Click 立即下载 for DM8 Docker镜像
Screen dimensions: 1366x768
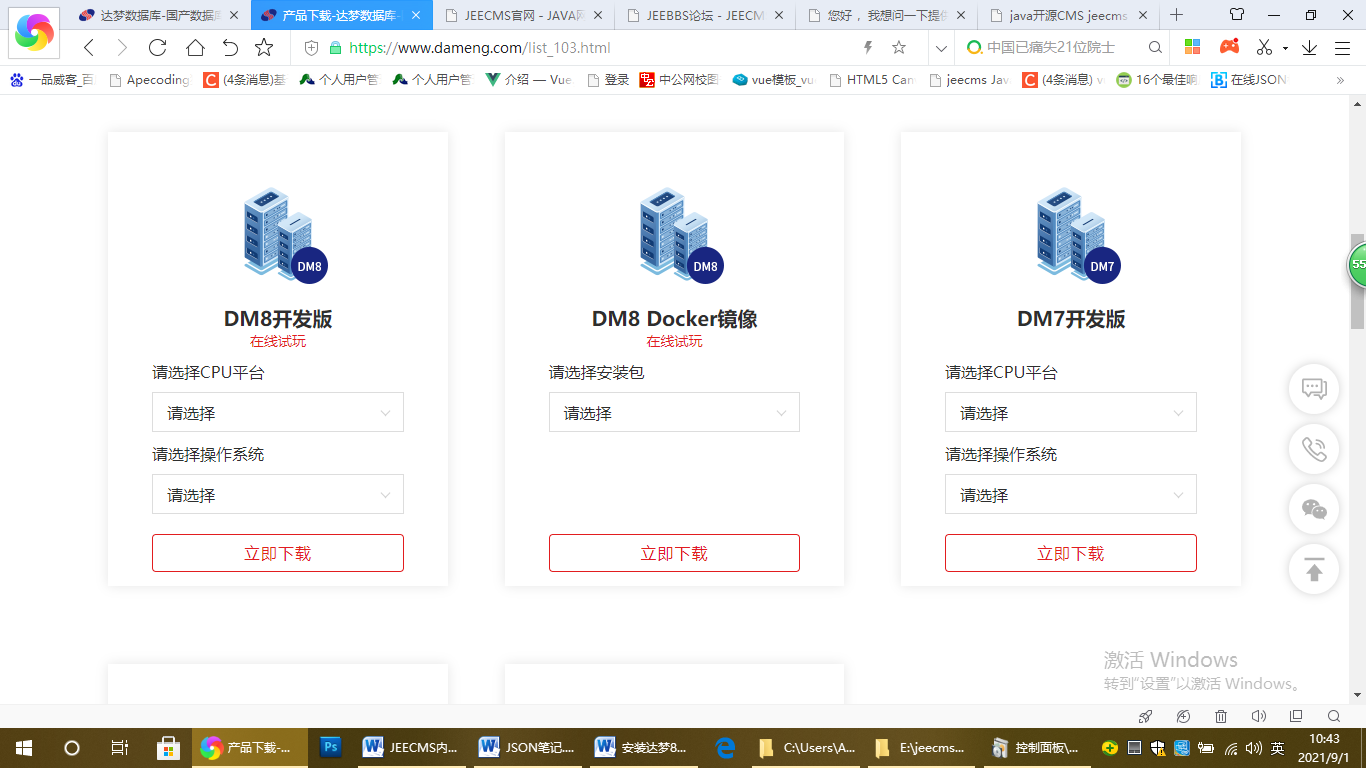pos(674,553)
